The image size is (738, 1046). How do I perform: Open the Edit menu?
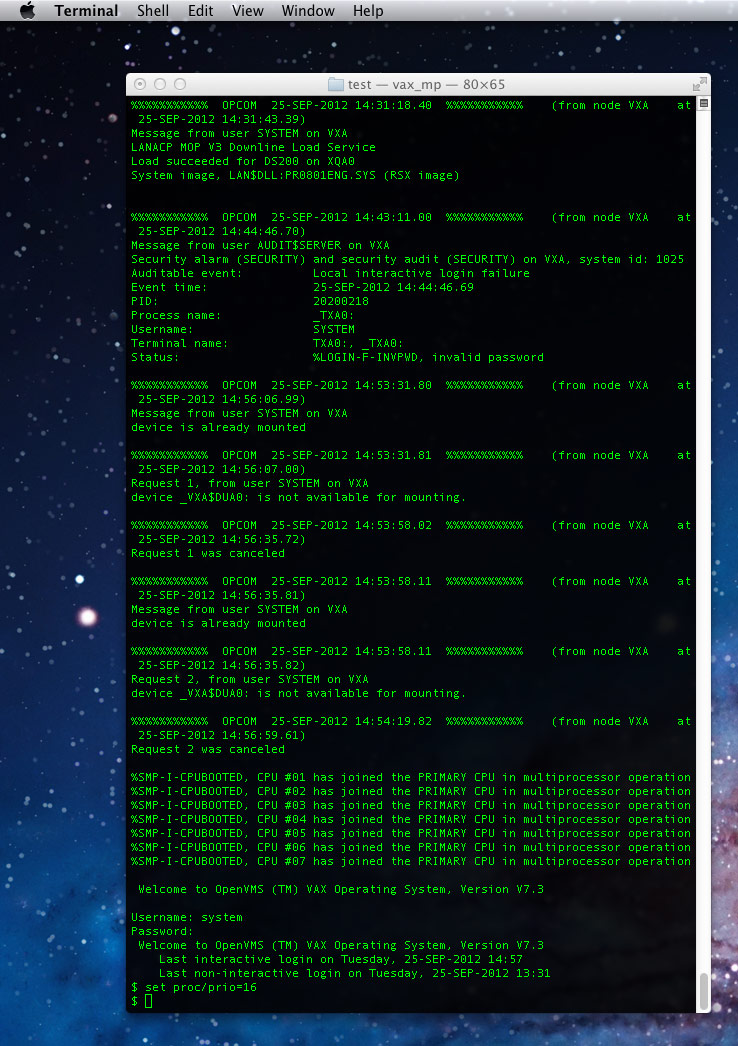(200, 11)
